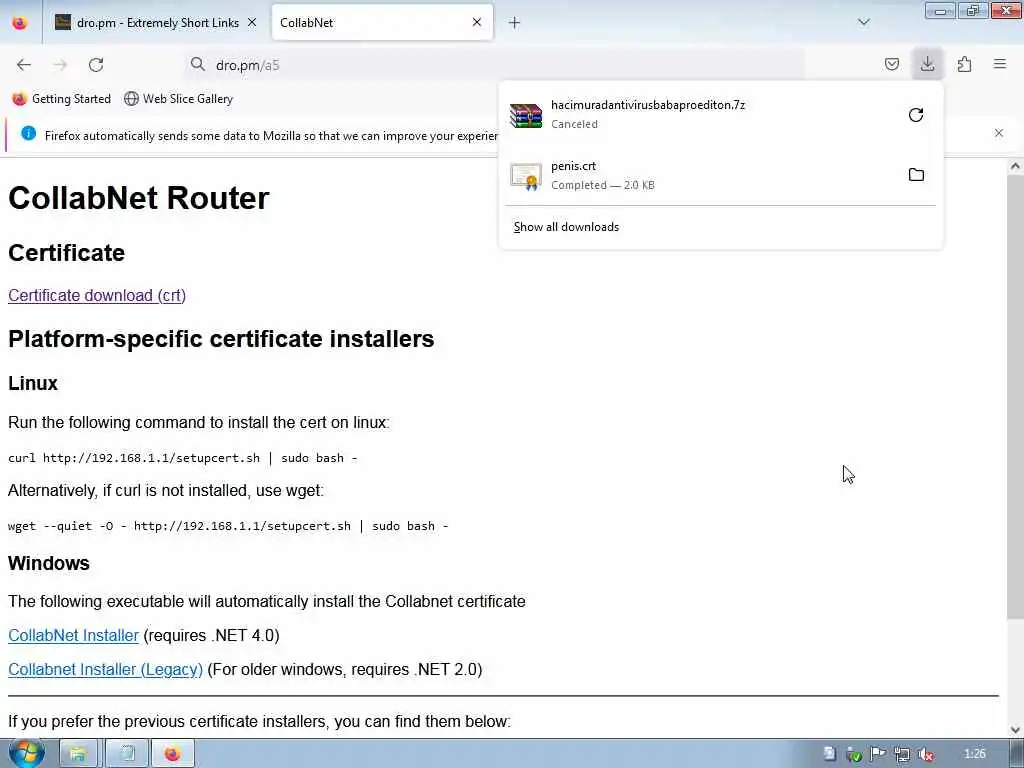This screenshot has height=768, width=1024.
Task: Click the taskbar clock showing 1:26
Action: coord(974,754)
